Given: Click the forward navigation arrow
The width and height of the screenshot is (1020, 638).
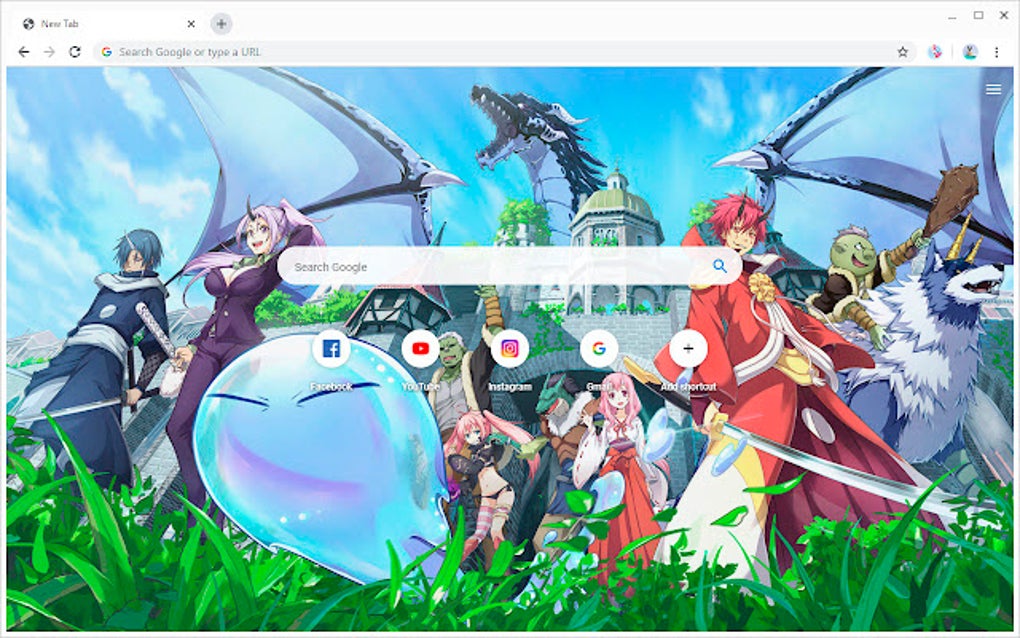Looking at the screenshot, I should click(x=49, y=52).
